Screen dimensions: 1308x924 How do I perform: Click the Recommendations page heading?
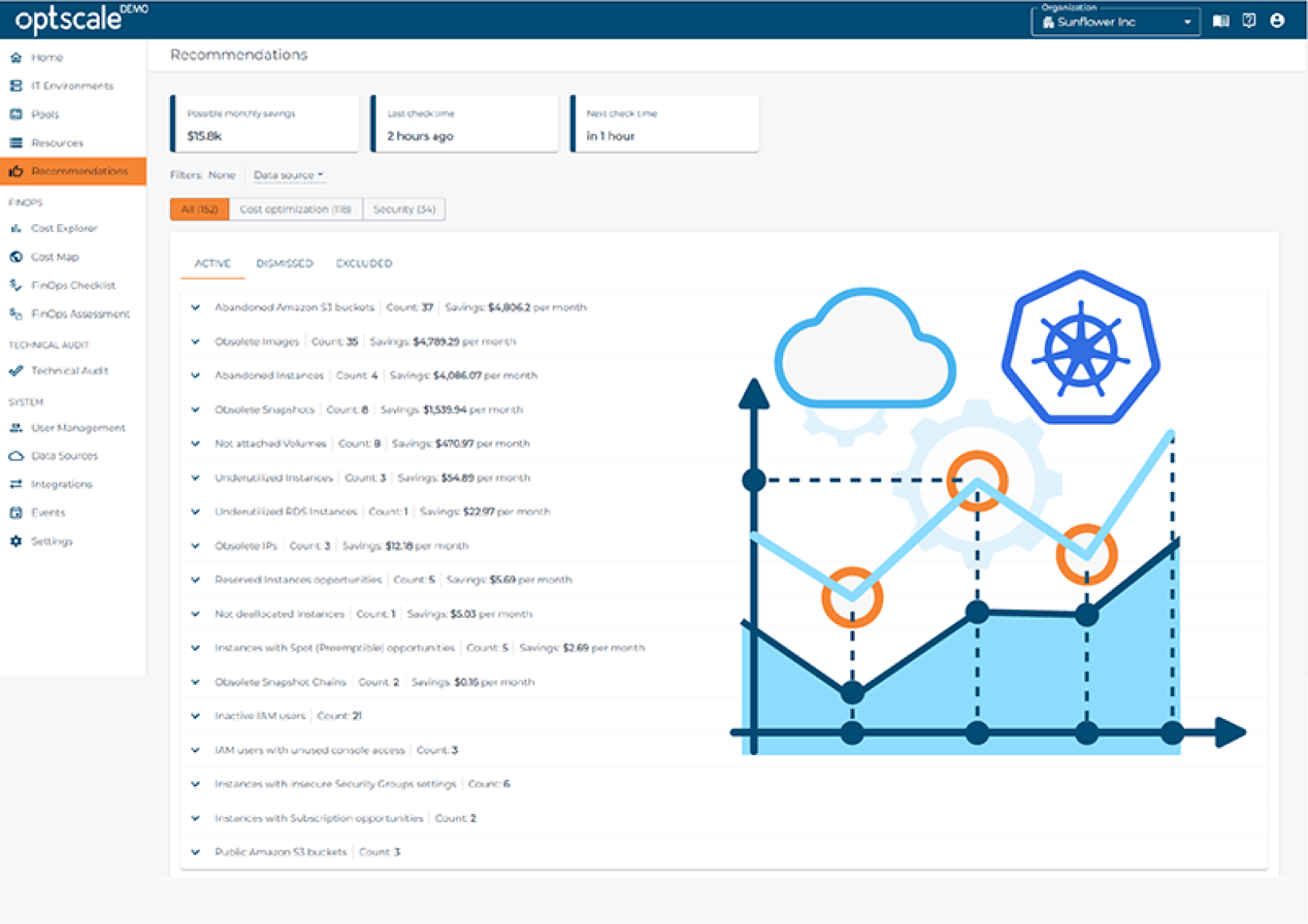pos(239,55)
